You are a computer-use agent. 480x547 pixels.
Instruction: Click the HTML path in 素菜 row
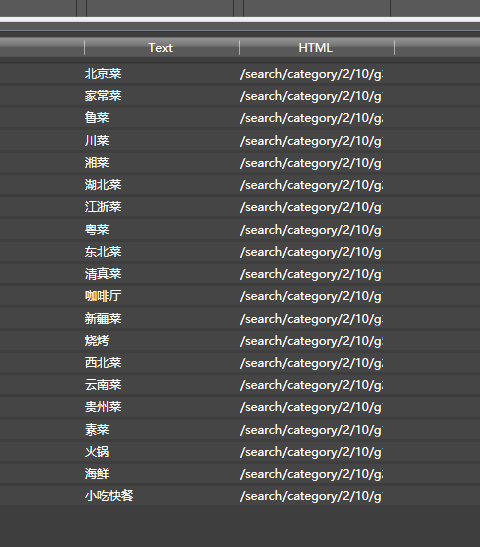point(311,430)
